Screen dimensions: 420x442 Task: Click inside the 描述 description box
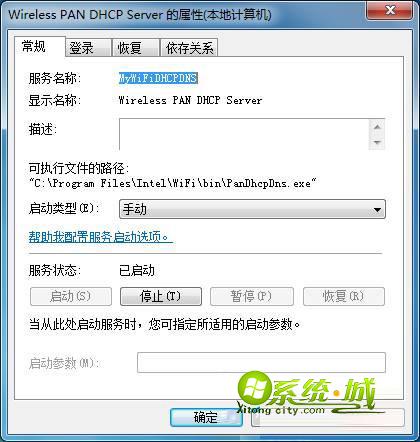coord(244,134)
